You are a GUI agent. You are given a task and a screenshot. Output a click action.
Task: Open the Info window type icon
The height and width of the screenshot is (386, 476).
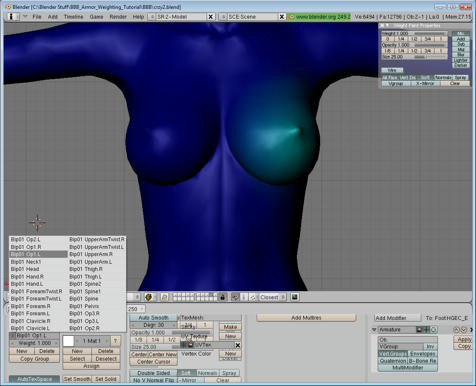click(x=11, y=16)
